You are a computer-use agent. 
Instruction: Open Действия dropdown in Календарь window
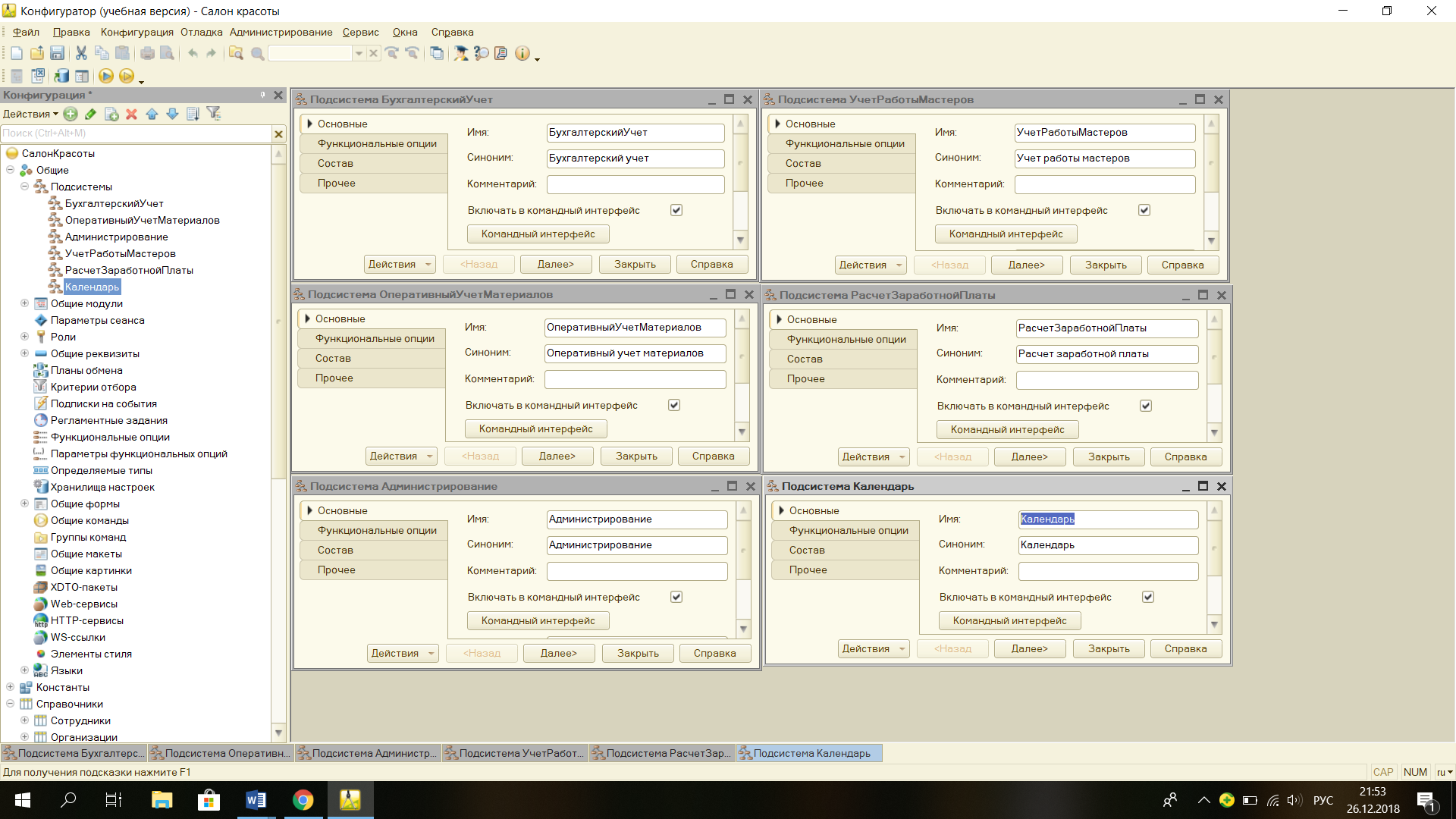click(x=874, y=648)
